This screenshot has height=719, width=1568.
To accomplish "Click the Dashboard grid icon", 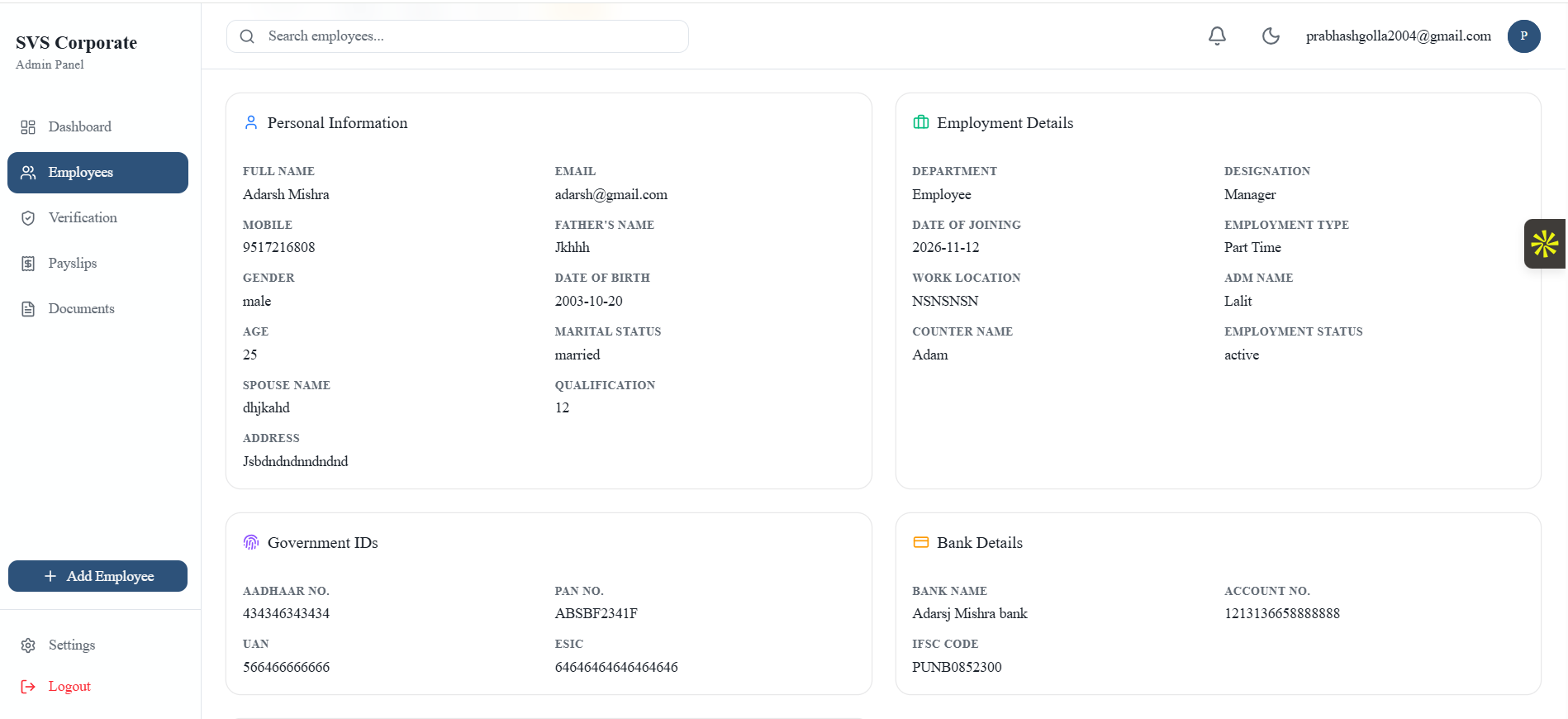I will click(x=28, y=127).
